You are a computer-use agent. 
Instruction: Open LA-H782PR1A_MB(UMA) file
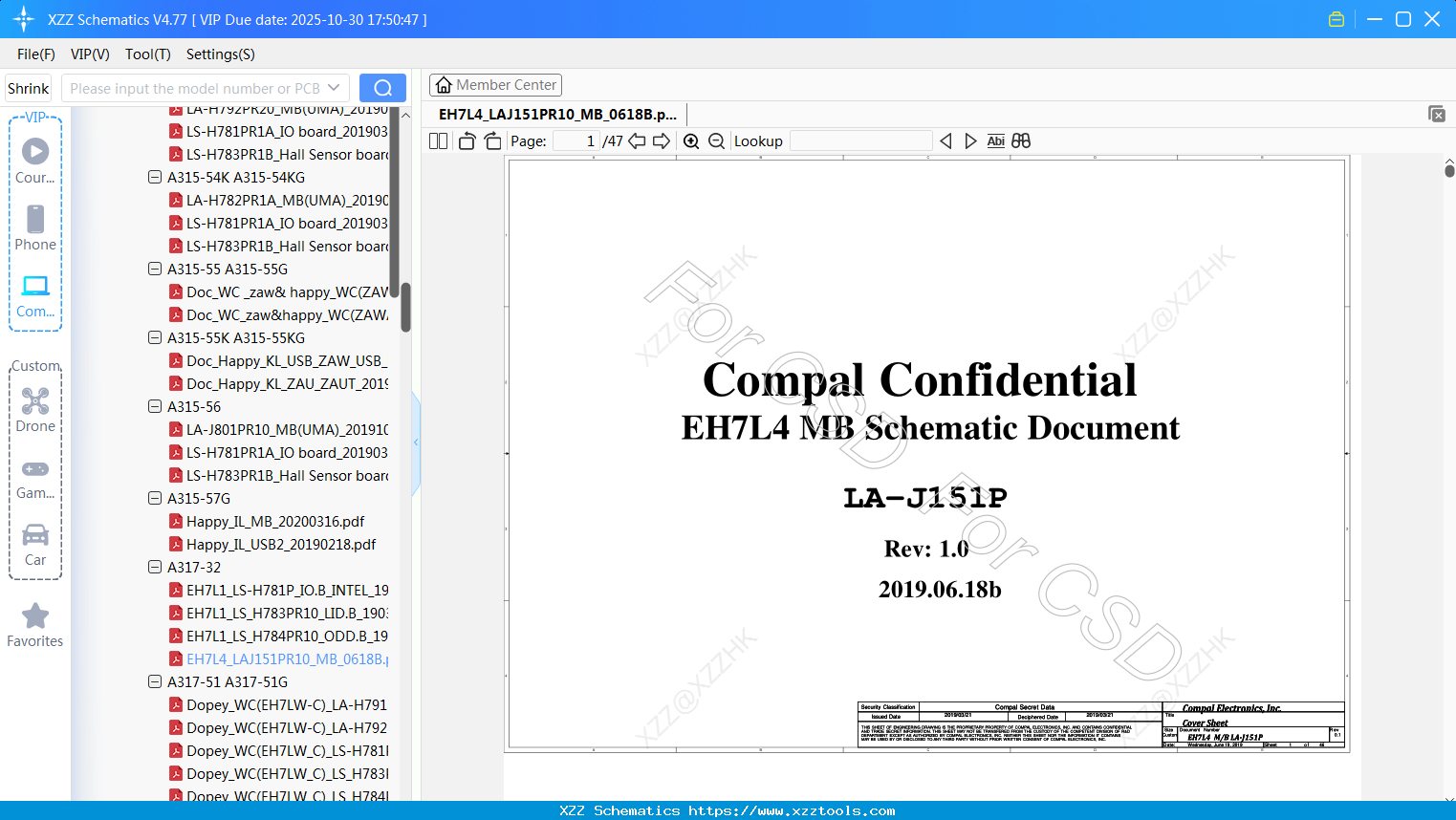pyautogui.click(x=278, y=201)
